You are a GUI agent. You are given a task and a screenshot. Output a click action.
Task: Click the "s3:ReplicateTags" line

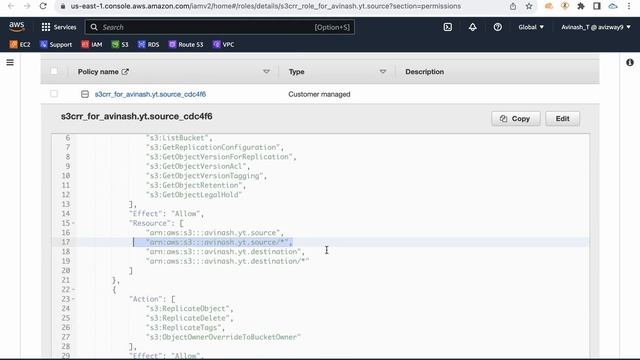pyautogui.click(x=185, y=327)
